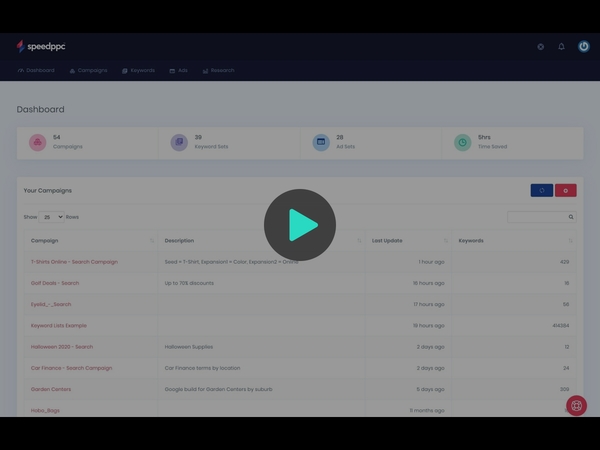Click 'Car Finance terms by location' cell
The width and height of the screenshot is (600, 450).
(202, 368)
